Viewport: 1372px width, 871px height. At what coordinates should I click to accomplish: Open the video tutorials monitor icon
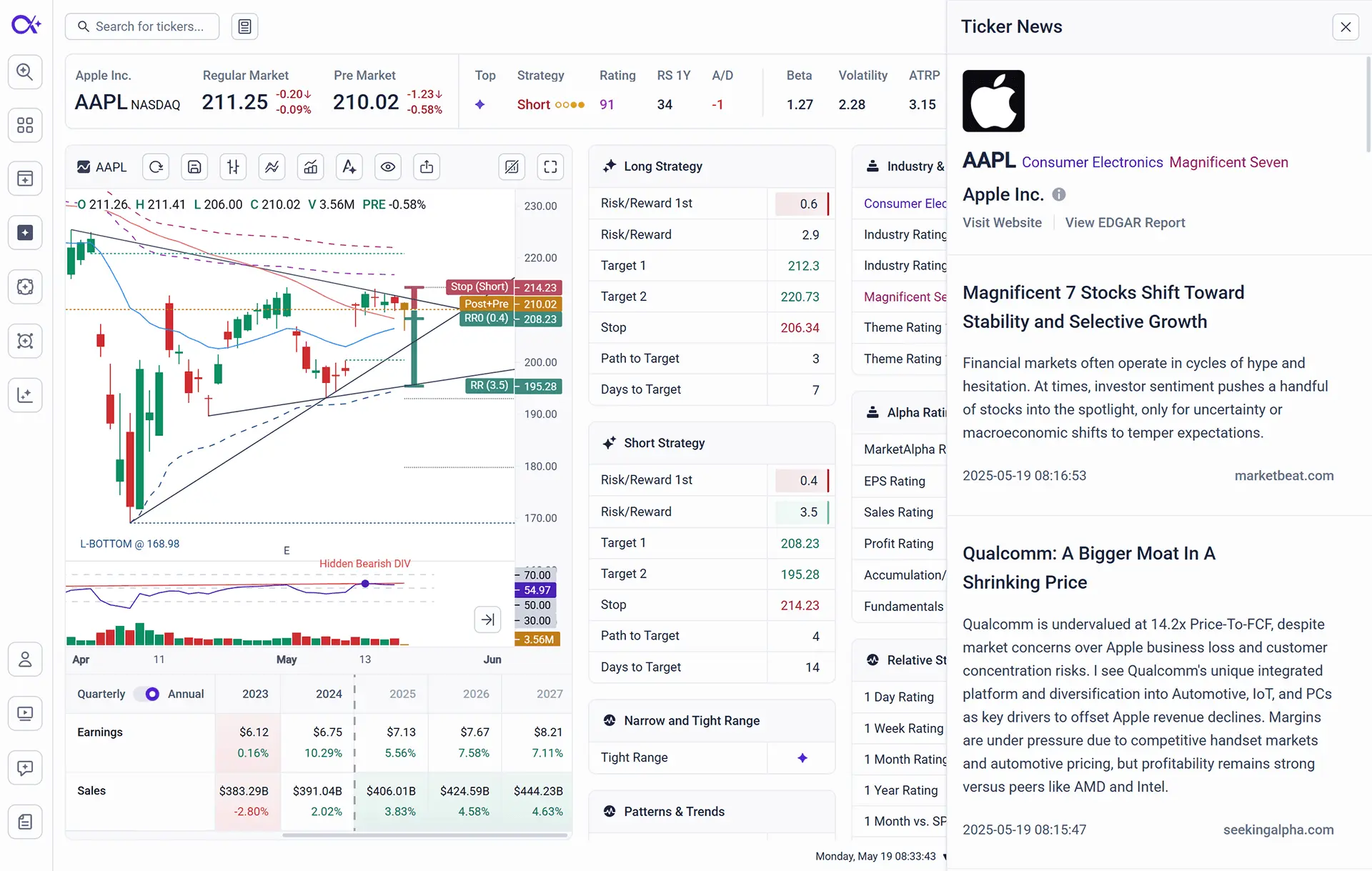[x=25, y=713]
